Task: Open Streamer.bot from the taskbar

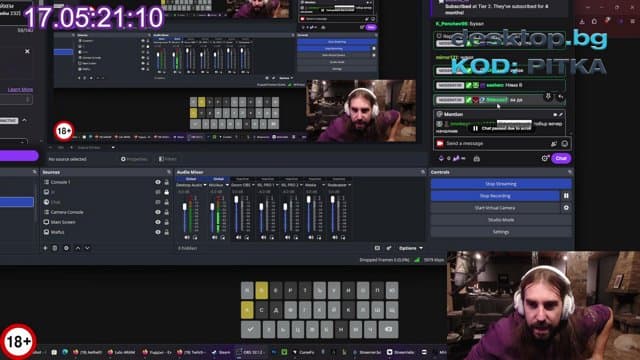Action: point(367,352)
